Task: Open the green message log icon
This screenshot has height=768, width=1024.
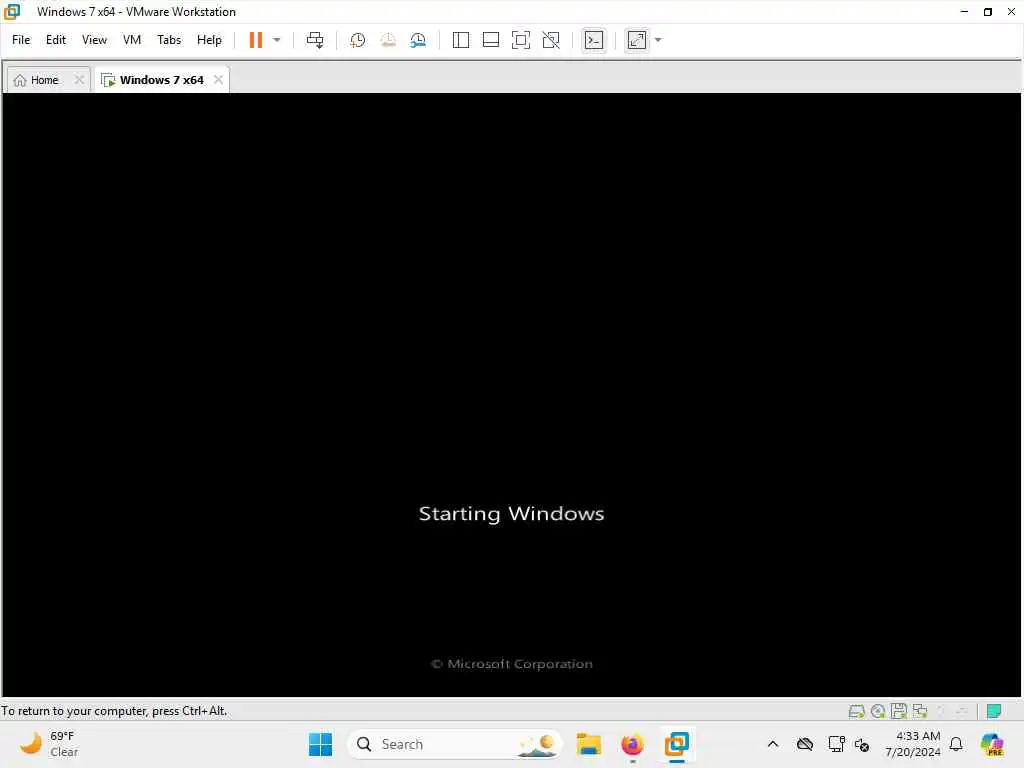Action: [x=994, y=711]
